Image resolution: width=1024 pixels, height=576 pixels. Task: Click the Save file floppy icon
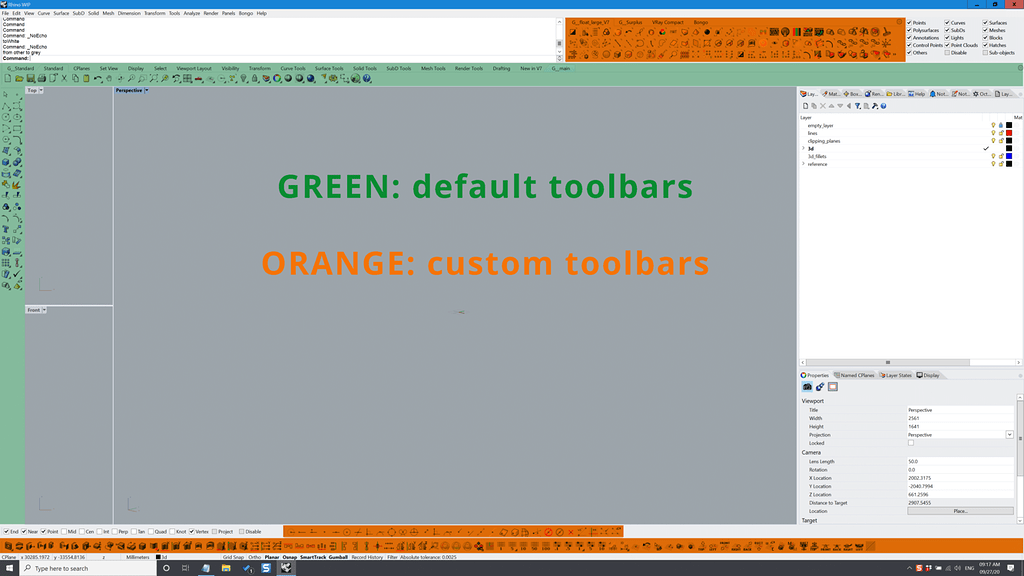pyautogui.click(x=31, y=78)
